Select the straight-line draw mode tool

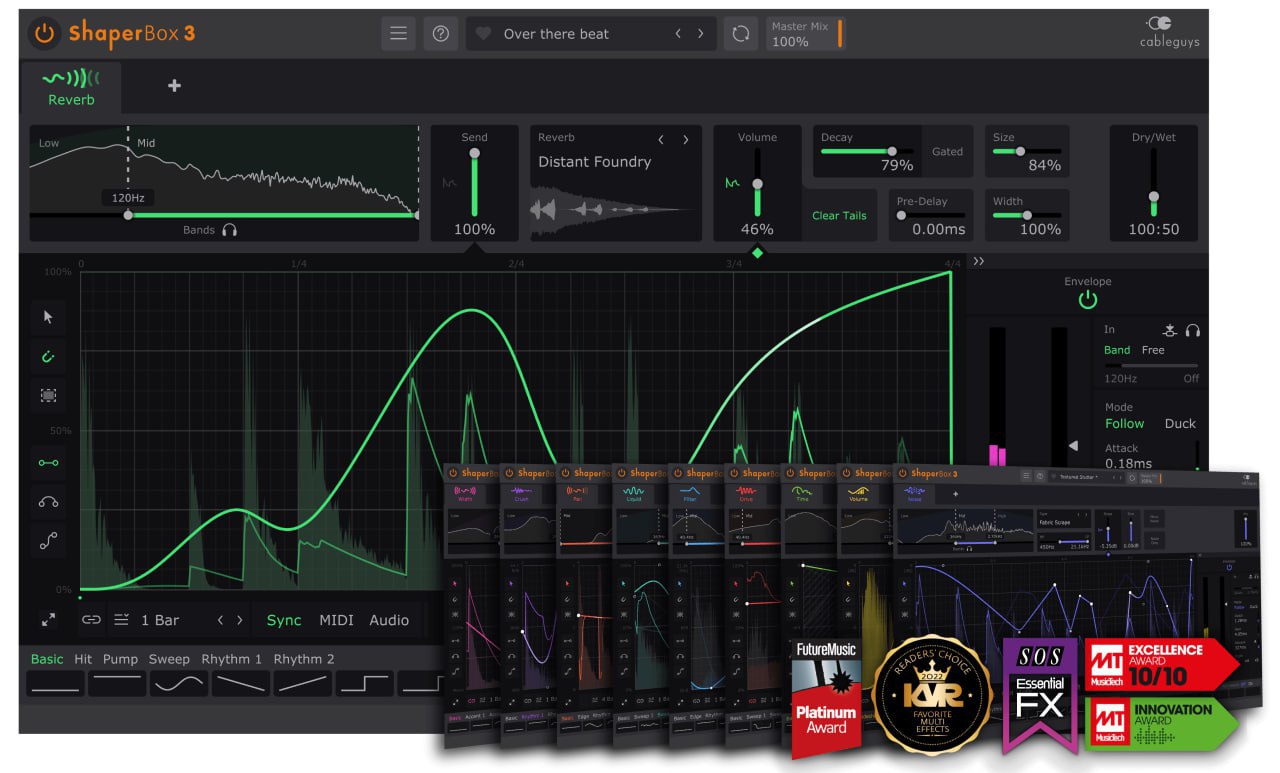47,462
